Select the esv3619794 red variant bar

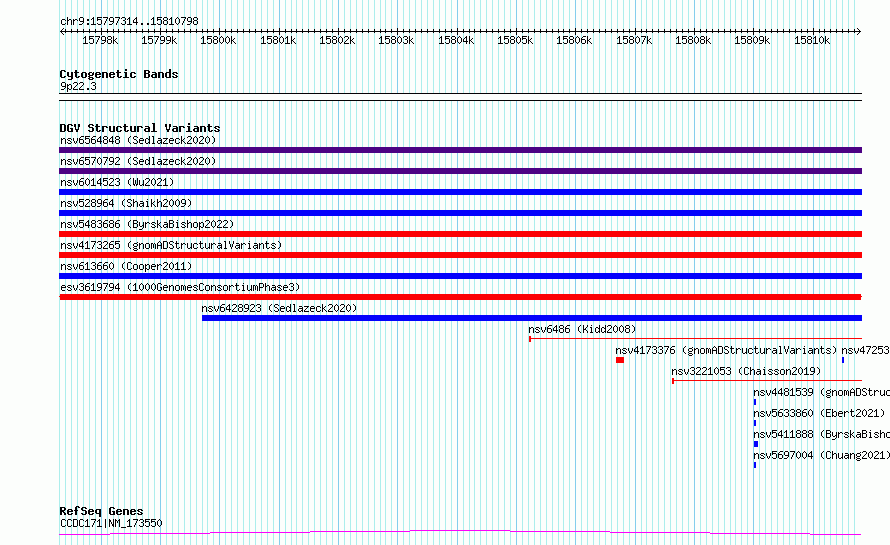coord(460,297)
